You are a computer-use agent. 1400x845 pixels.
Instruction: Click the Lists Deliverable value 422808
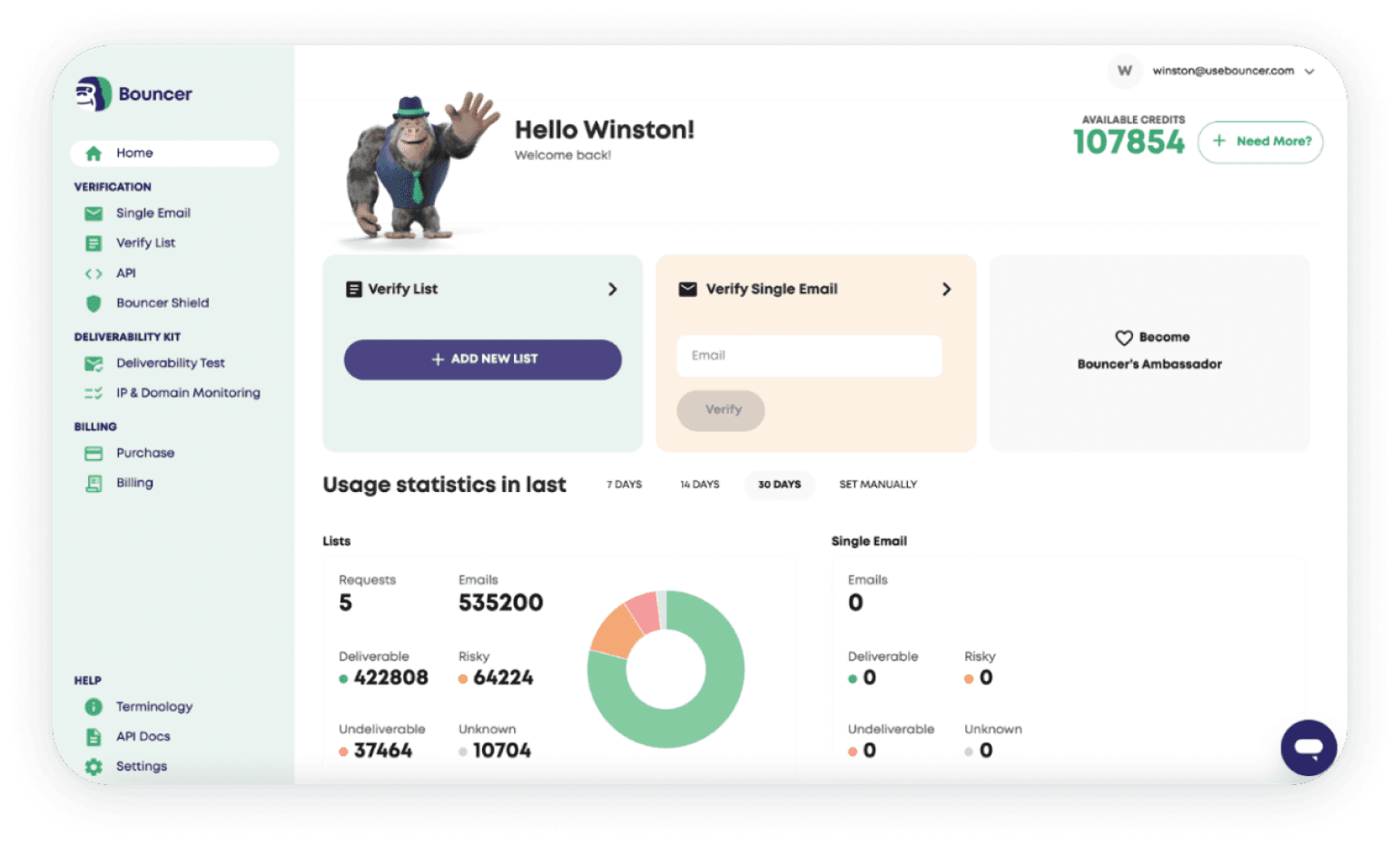tap(391, 678)
